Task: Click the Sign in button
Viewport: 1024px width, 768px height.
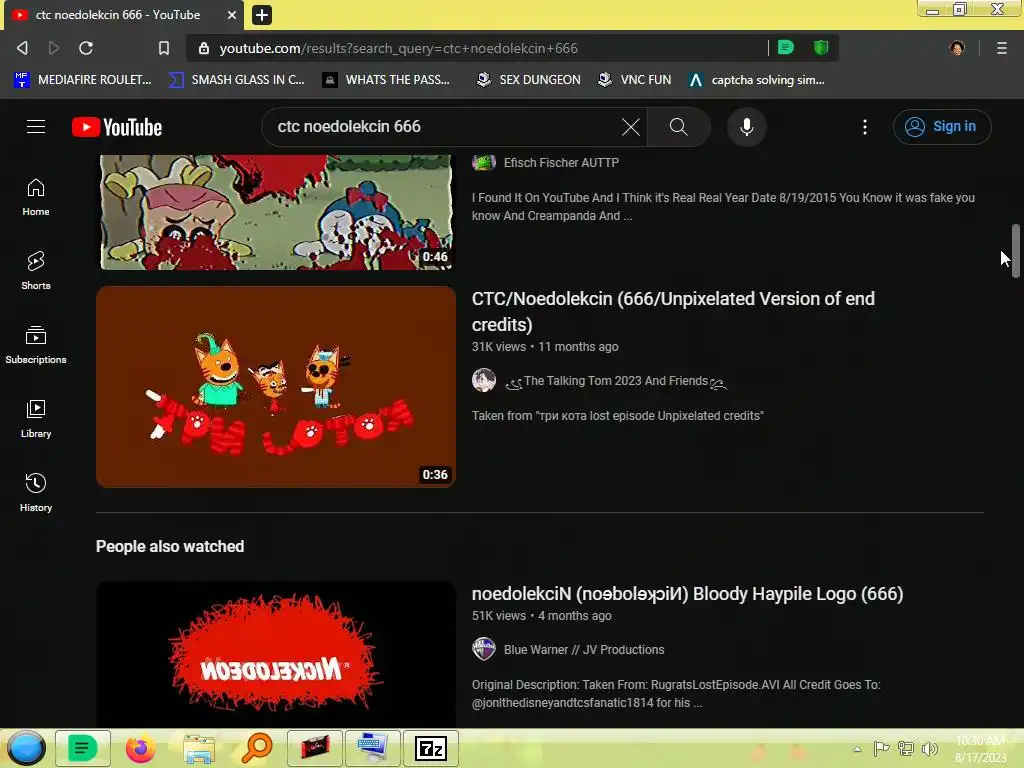Action: click(942, 127)
